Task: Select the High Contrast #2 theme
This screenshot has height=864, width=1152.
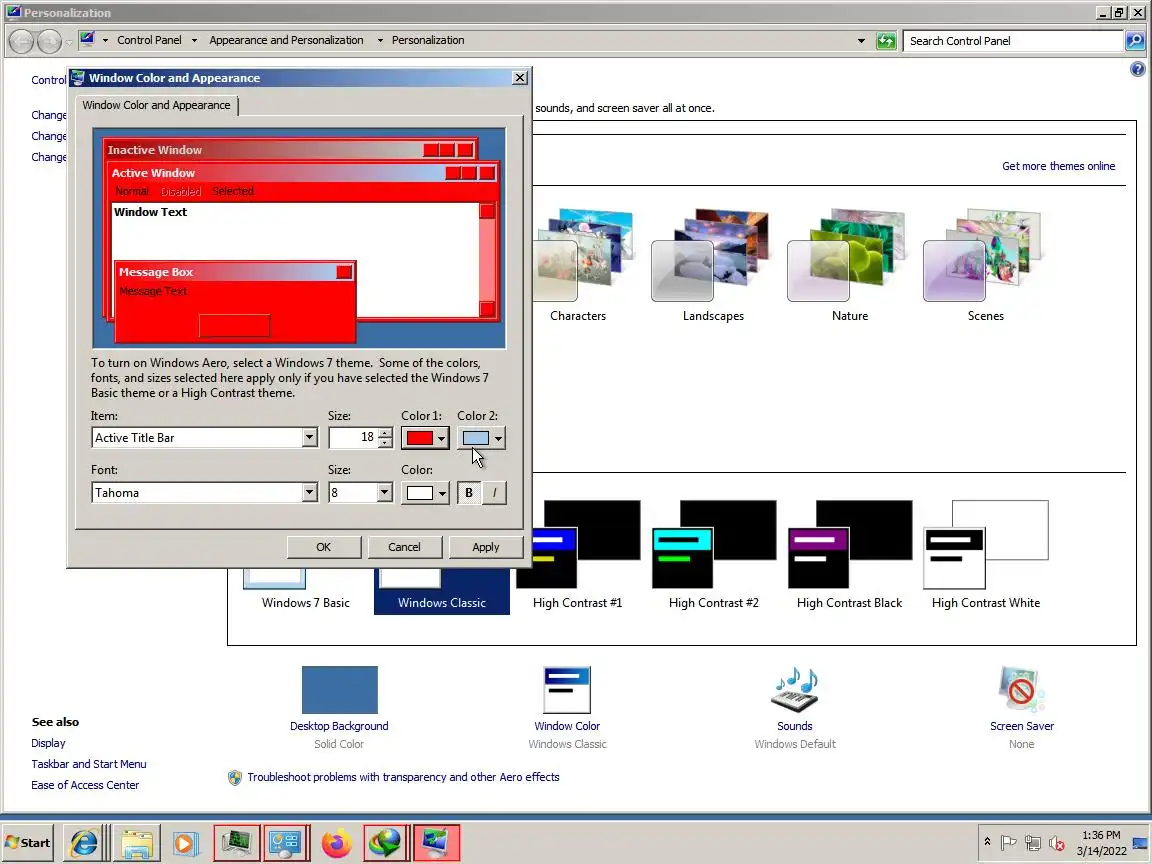Action: (x=713, y=556)
